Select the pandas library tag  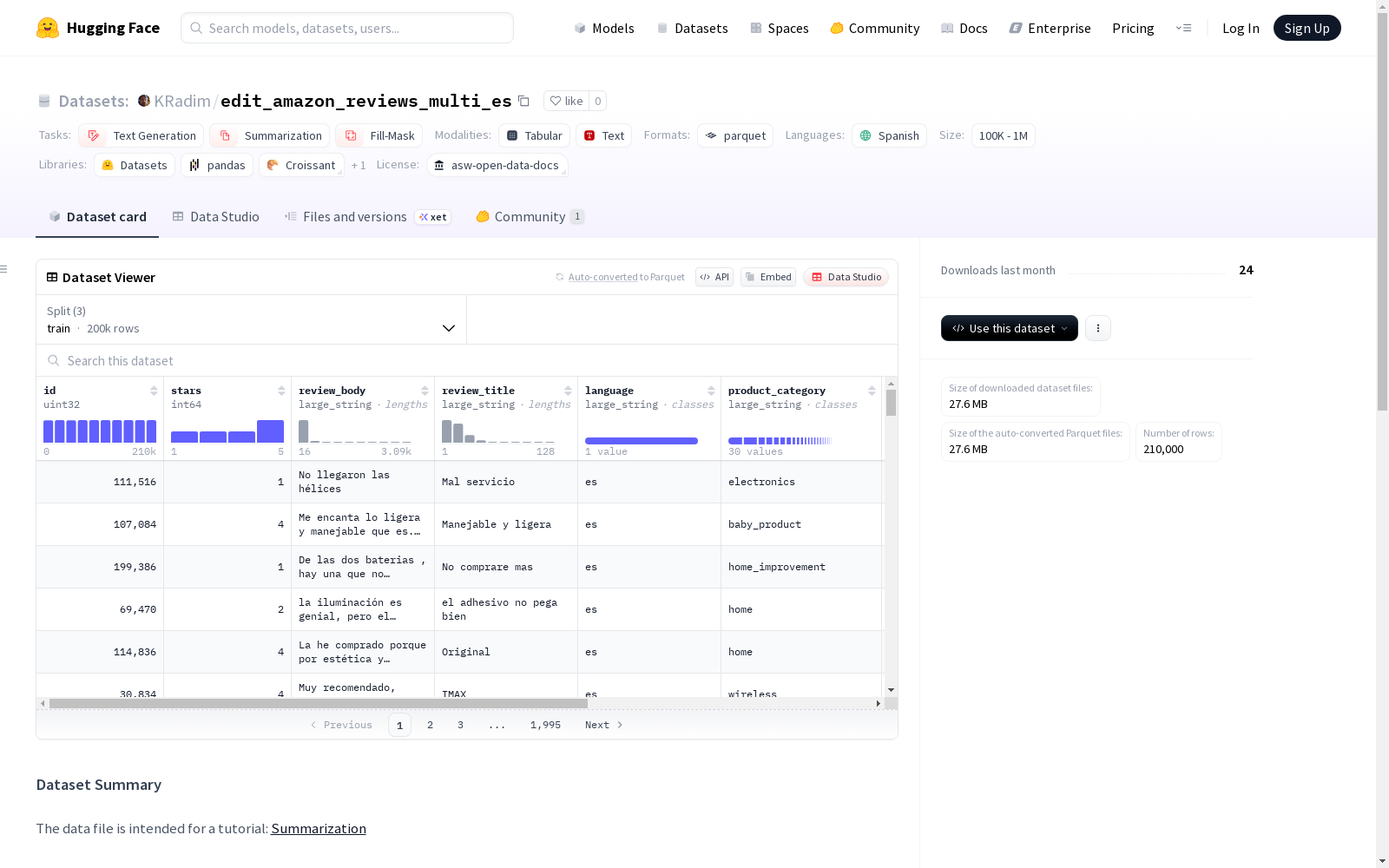pos(217,165)
